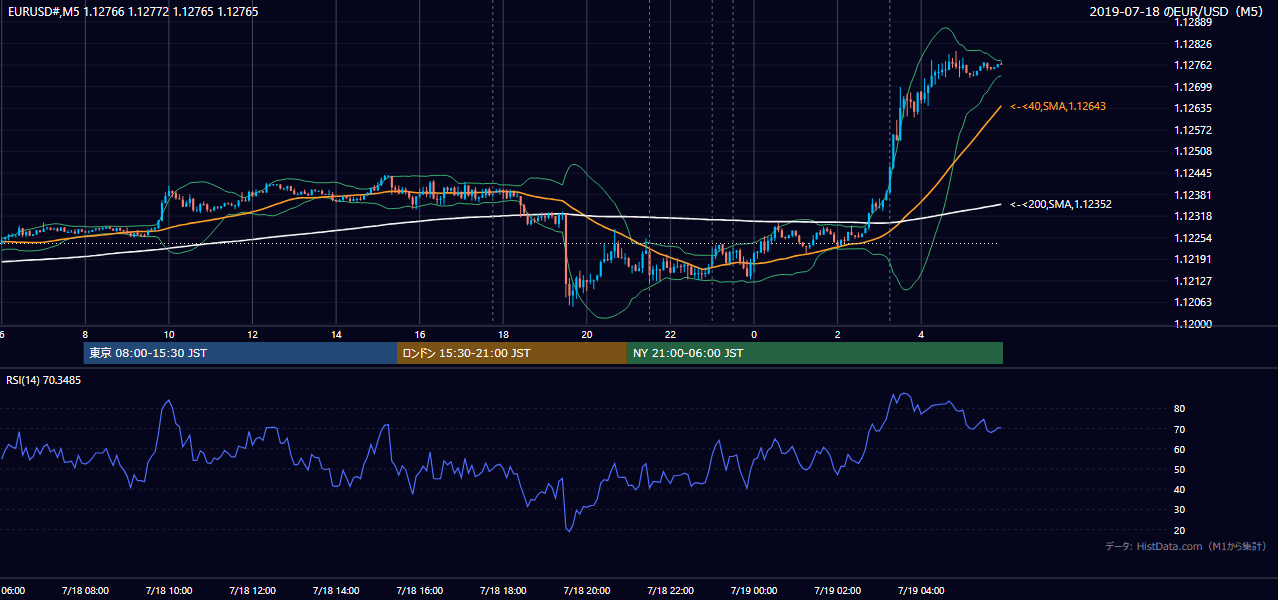Click price axis value 1.12191
The height and width of the screenshot is (600, 1278).
pos(1193,259)
